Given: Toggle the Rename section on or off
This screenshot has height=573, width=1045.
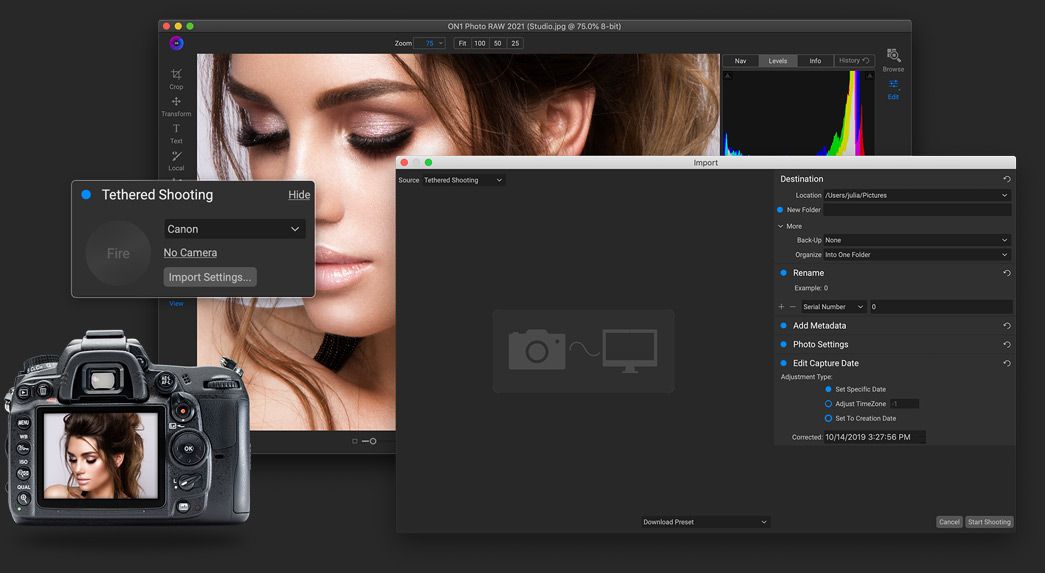Looking at the screenshot, I should [784, 273].
